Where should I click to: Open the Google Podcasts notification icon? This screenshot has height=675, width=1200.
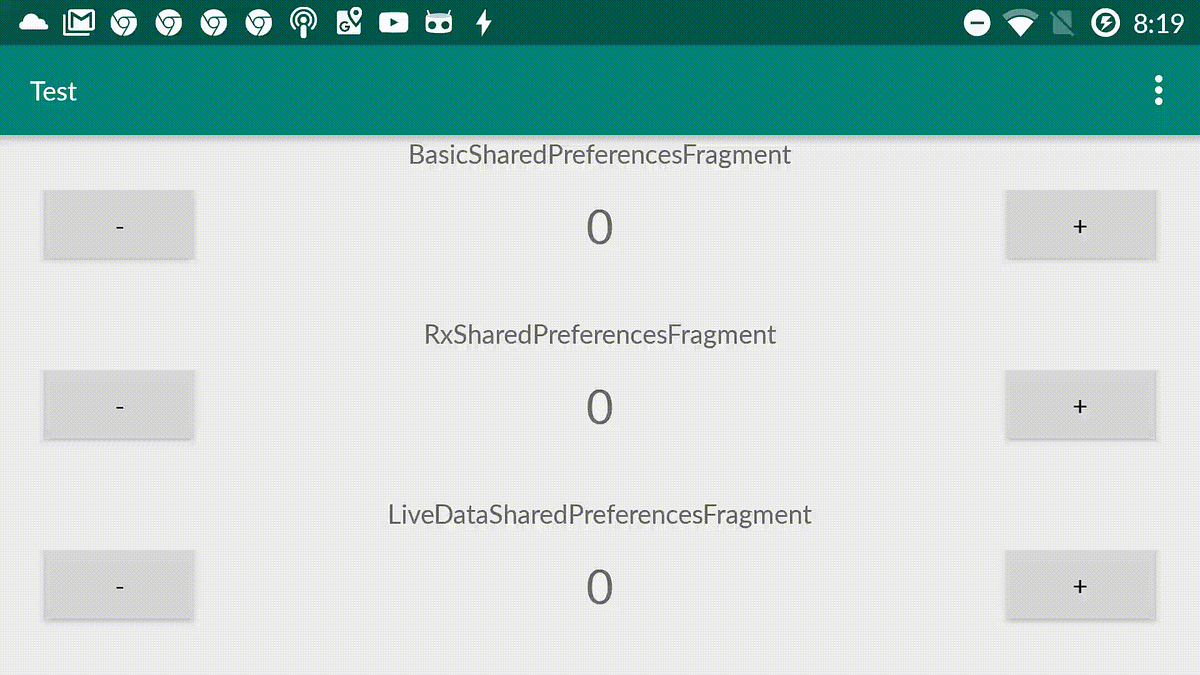click(x=303, y=21)
